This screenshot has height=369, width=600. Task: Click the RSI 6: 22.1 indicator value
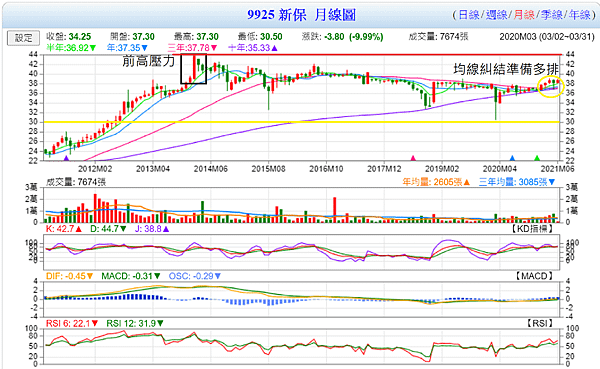click(x=72, y=323)
